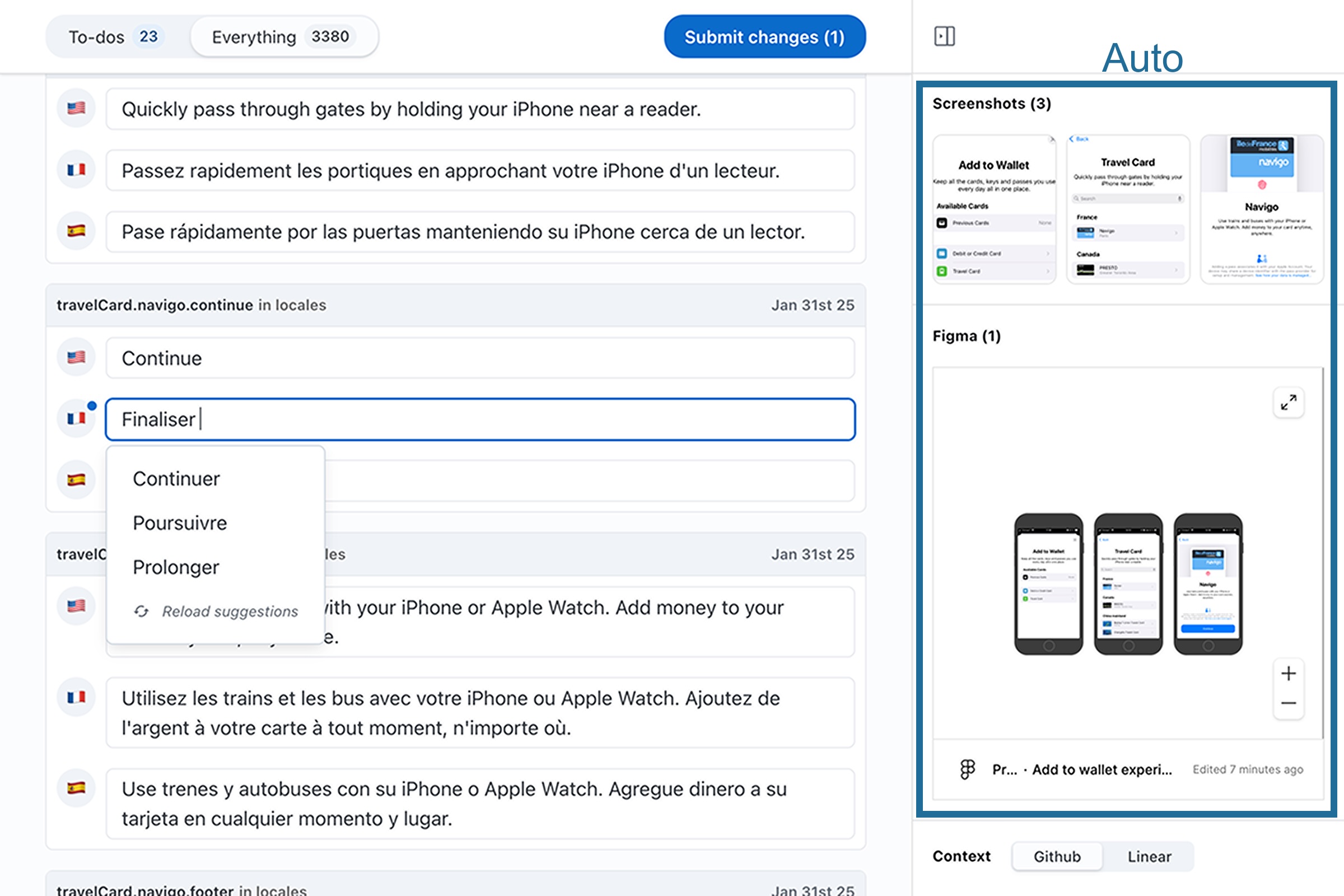
Task: Zoom in the Figma preview
Action: click(x=1288, y=674)
